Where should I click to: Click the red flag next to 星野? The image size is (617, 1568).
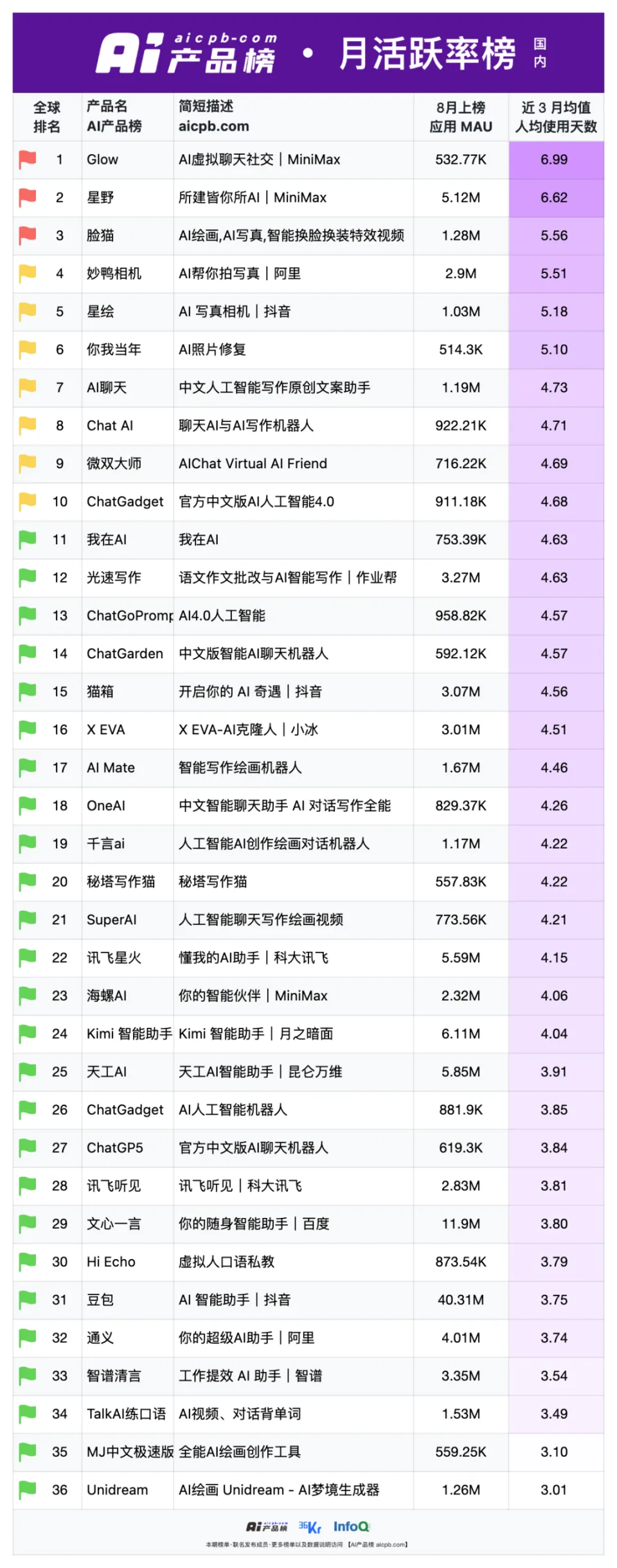pos(28,197)
